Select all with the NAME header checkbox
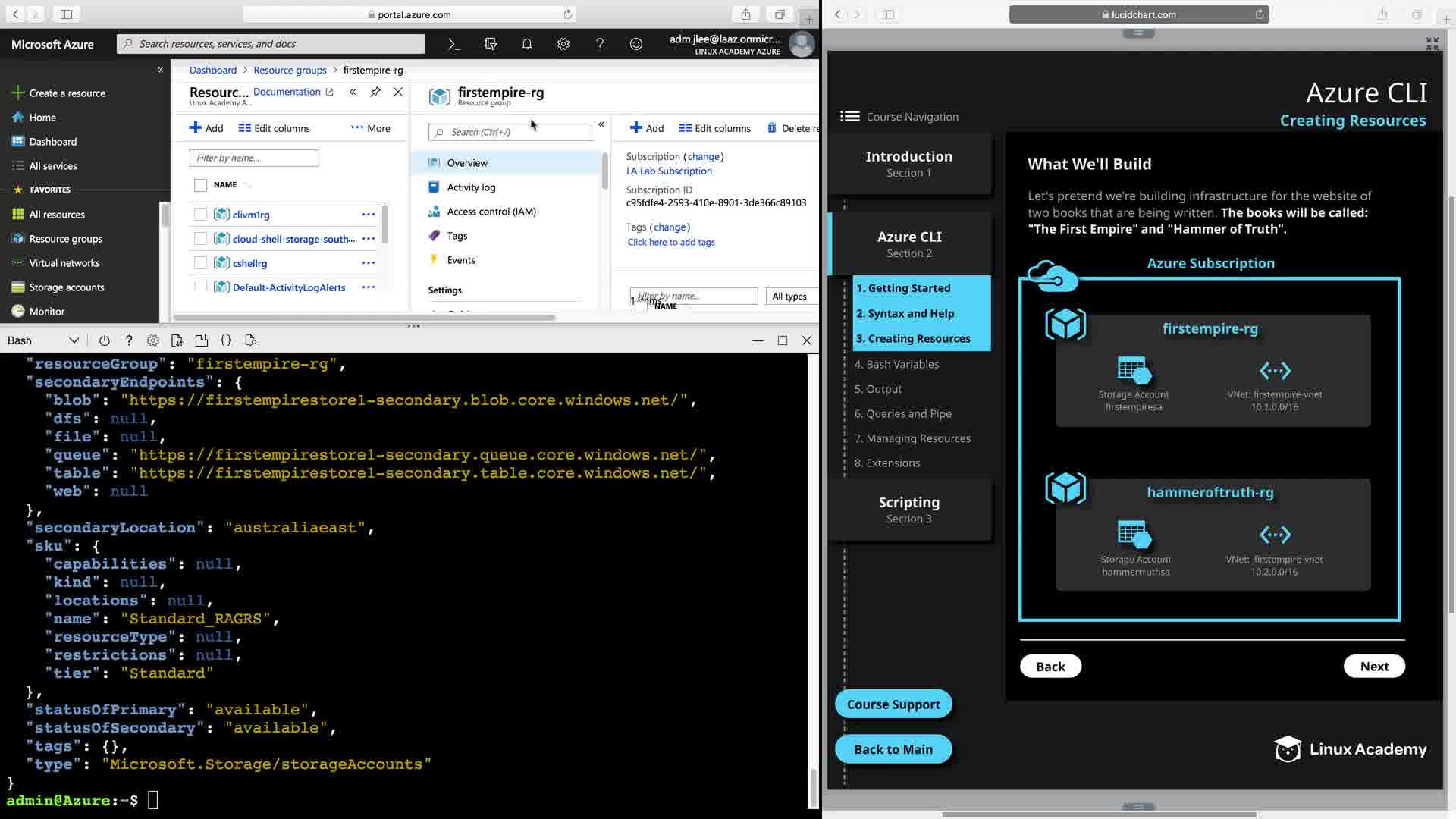Image resolution: width=1456 pixels, height=819 pixels. [x=200, y=185]
